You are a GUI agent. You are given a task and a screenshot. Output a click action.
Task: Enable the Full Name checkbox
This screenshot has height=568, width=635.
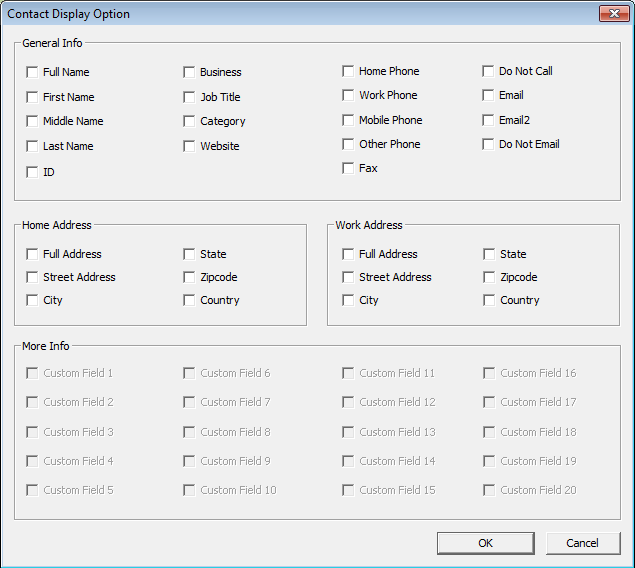[x=33, y=72]
